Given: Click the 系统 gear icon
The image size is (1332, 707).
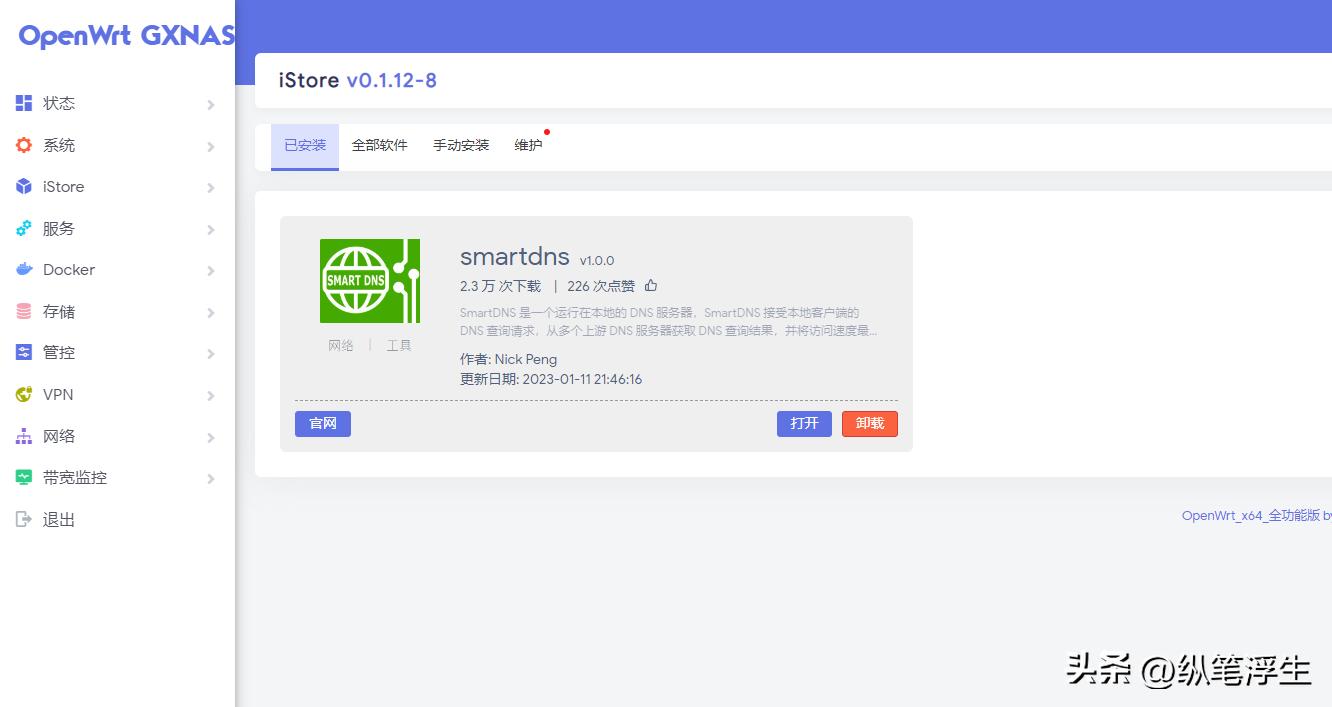Looking at the screenshot, I should pos(23,144).
